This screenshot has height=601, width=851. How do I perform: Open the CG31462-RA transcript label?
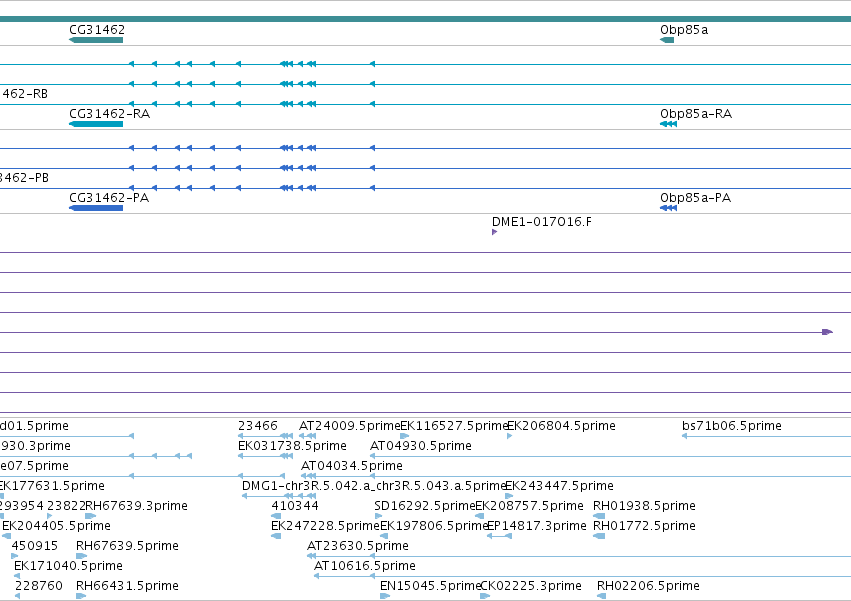[110, 114]
